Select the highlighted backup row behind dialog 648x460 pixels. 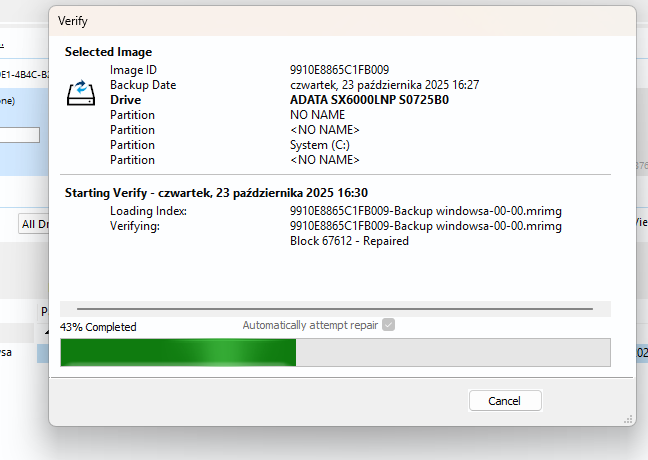(x=20, y=353)
